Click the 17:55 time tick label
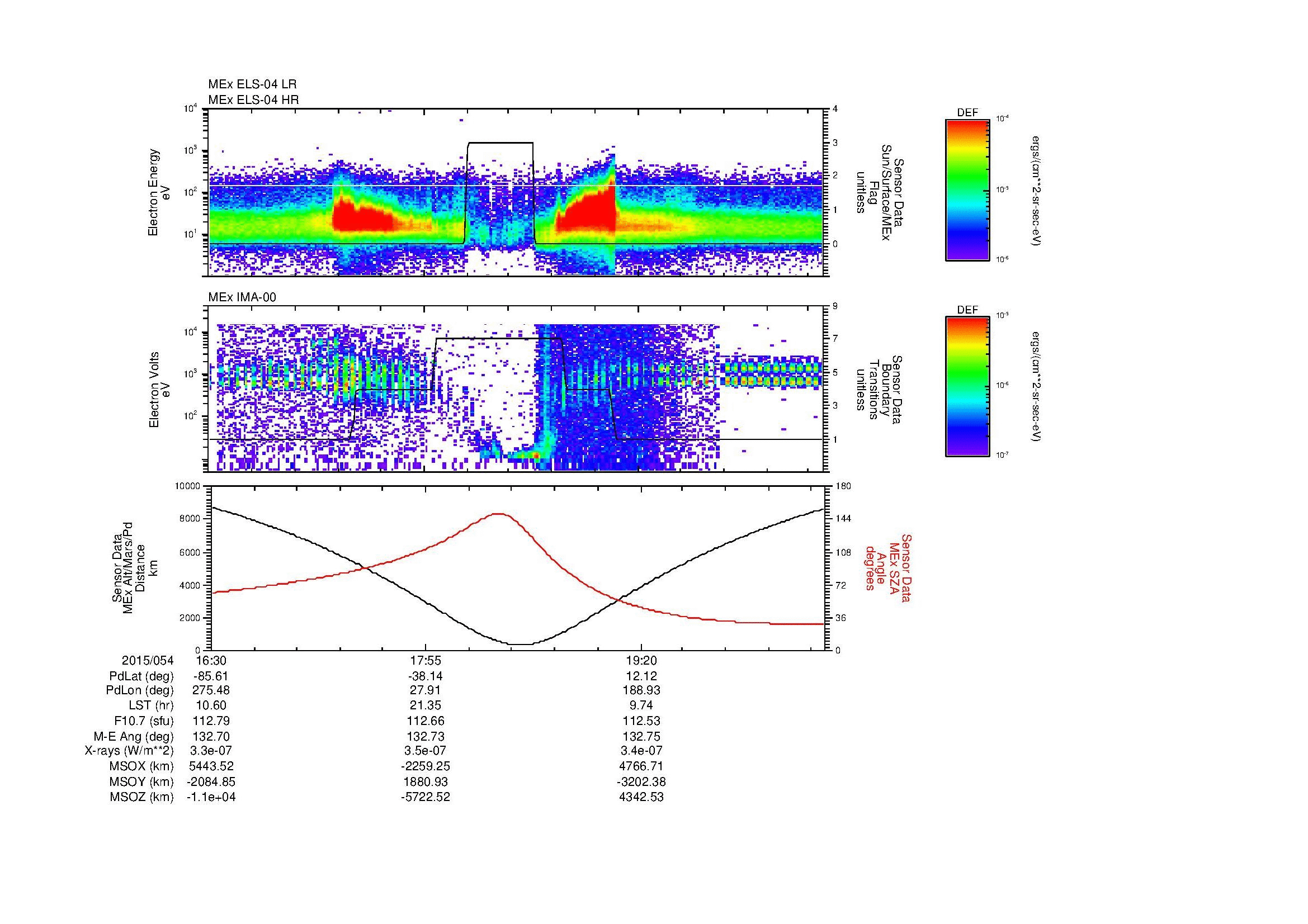Viewport: 1308px width, 924px height. pos(426,661)
